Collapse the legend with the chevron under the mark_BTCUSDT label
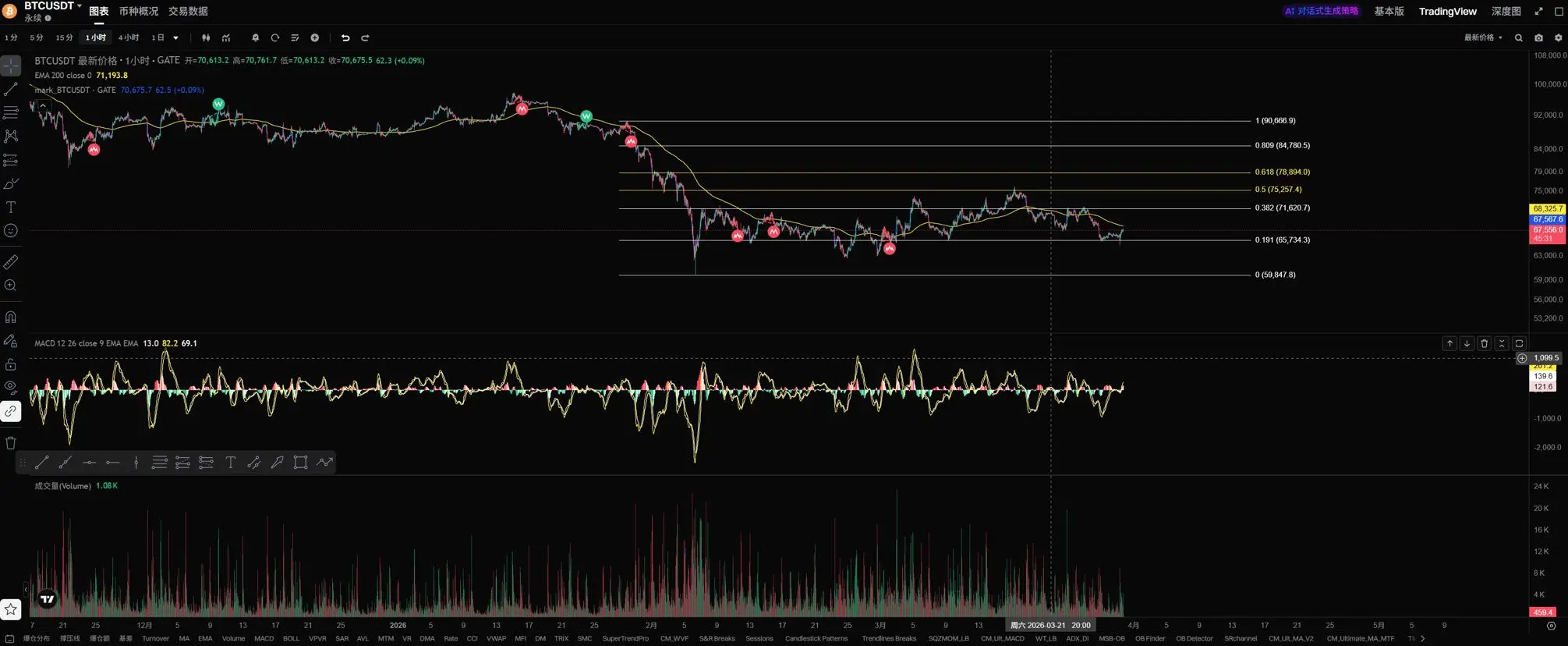Screen dimensions: 1568x646 click(x=43, y=105)
